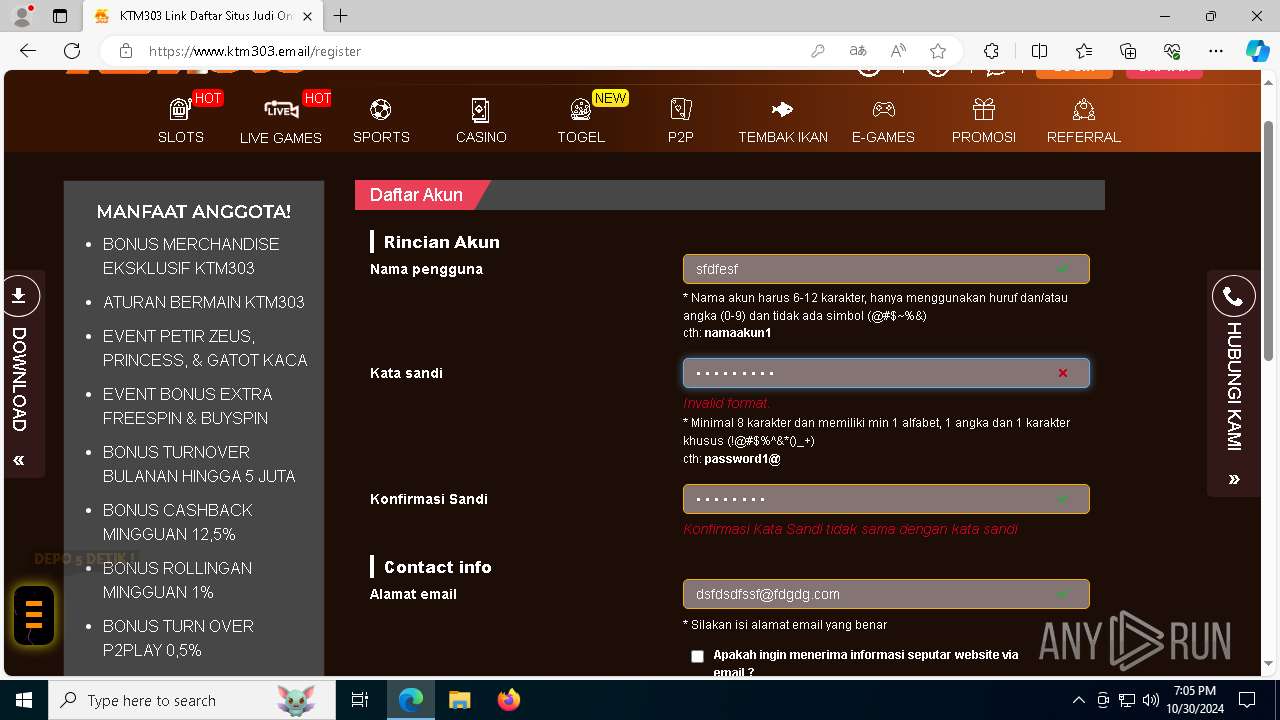Click the Konfirmasi Sandi field
1280x720 pixels.
pyautogui.click(x=886, y=499)
